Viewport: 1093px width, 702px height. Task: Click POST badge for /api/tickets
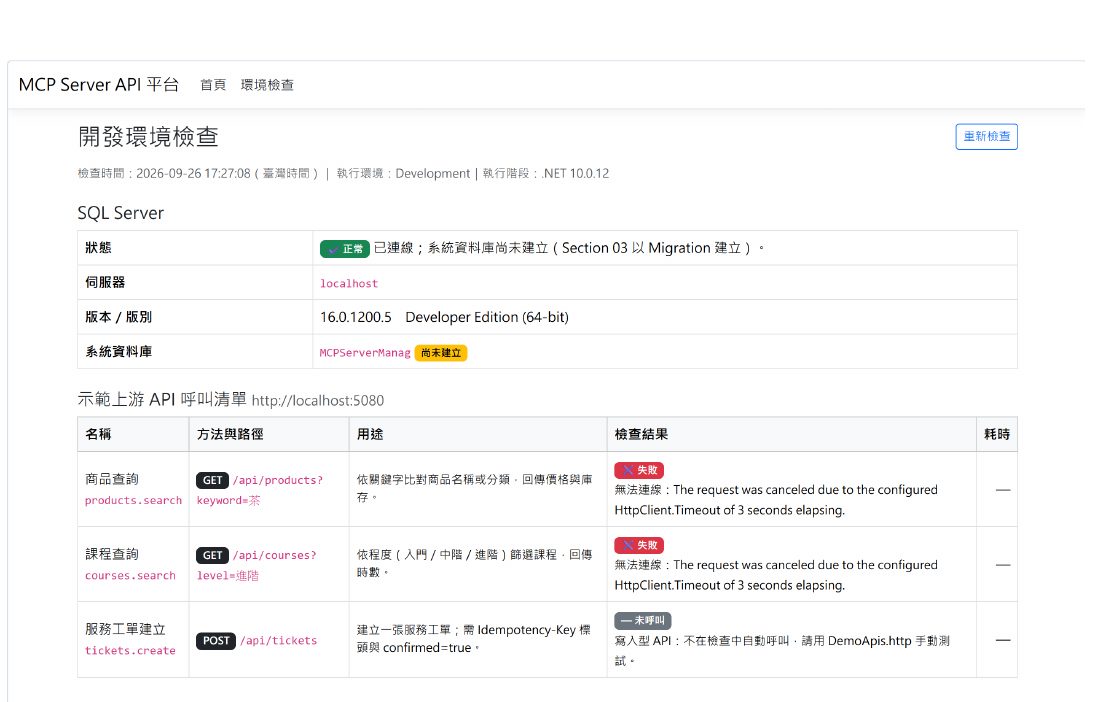(216, 641)
